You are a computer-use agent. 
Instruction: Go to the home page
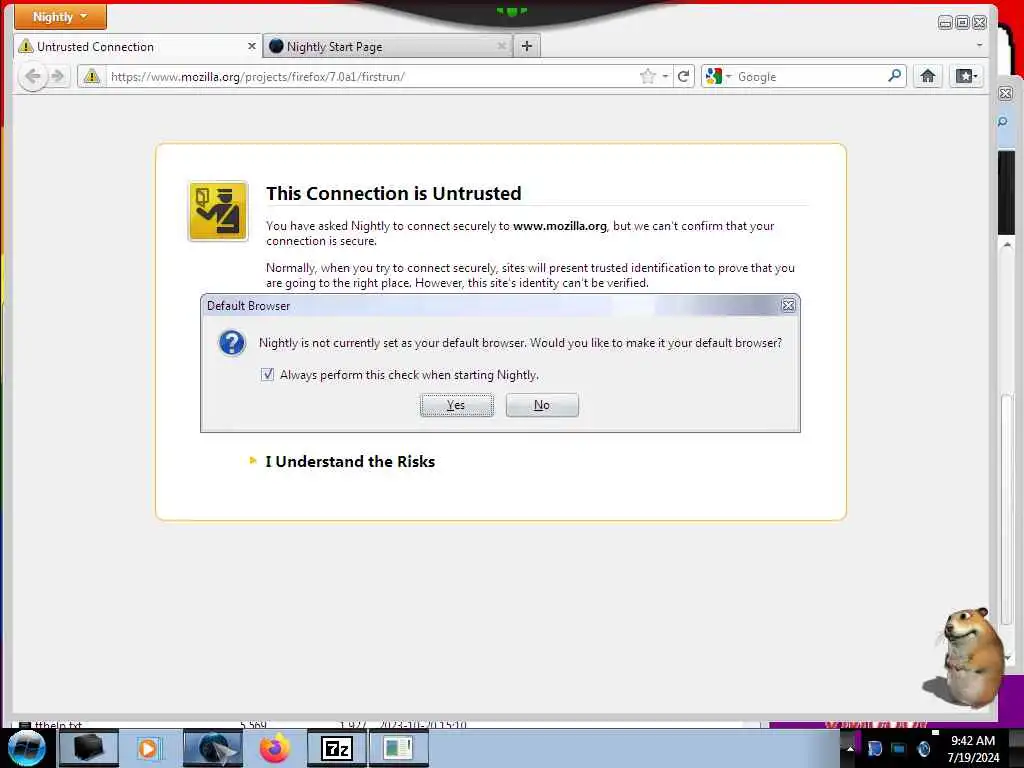(927, 76)
